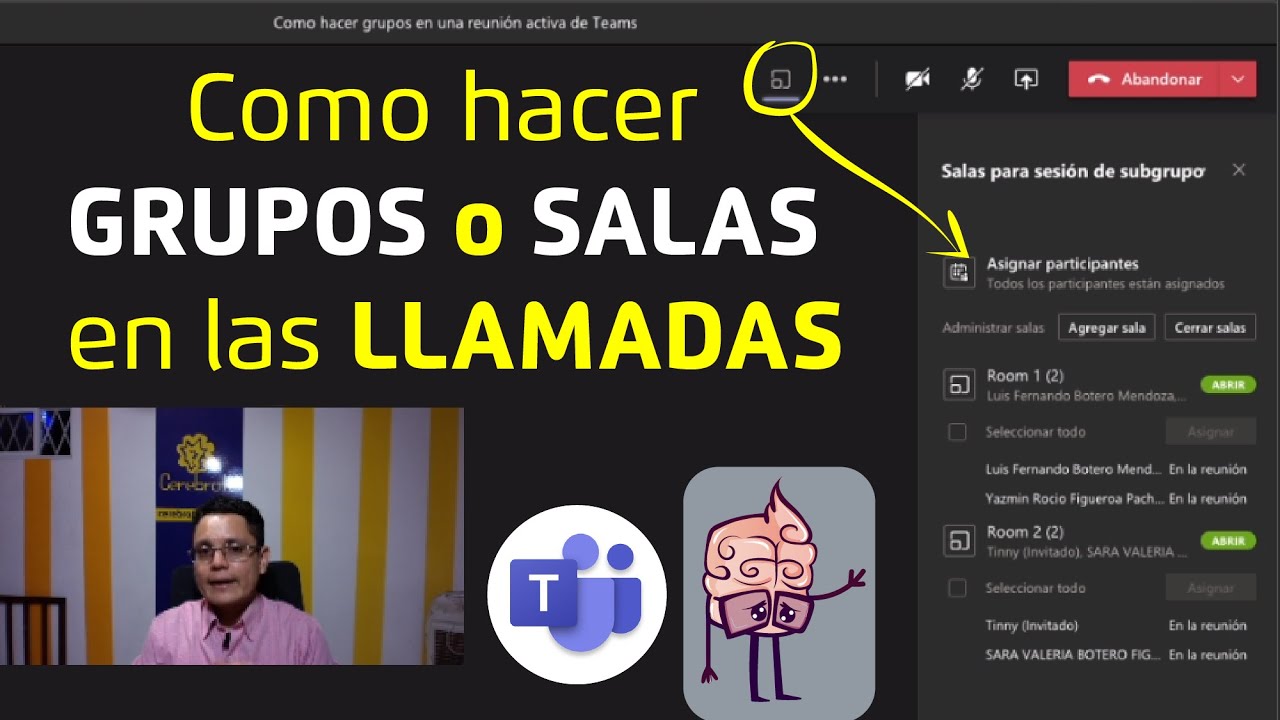Screen dimensions: 1280x720
Task: Select participant SARA VALERIA BOTERO FIG...
Action: coord(1074,655)
